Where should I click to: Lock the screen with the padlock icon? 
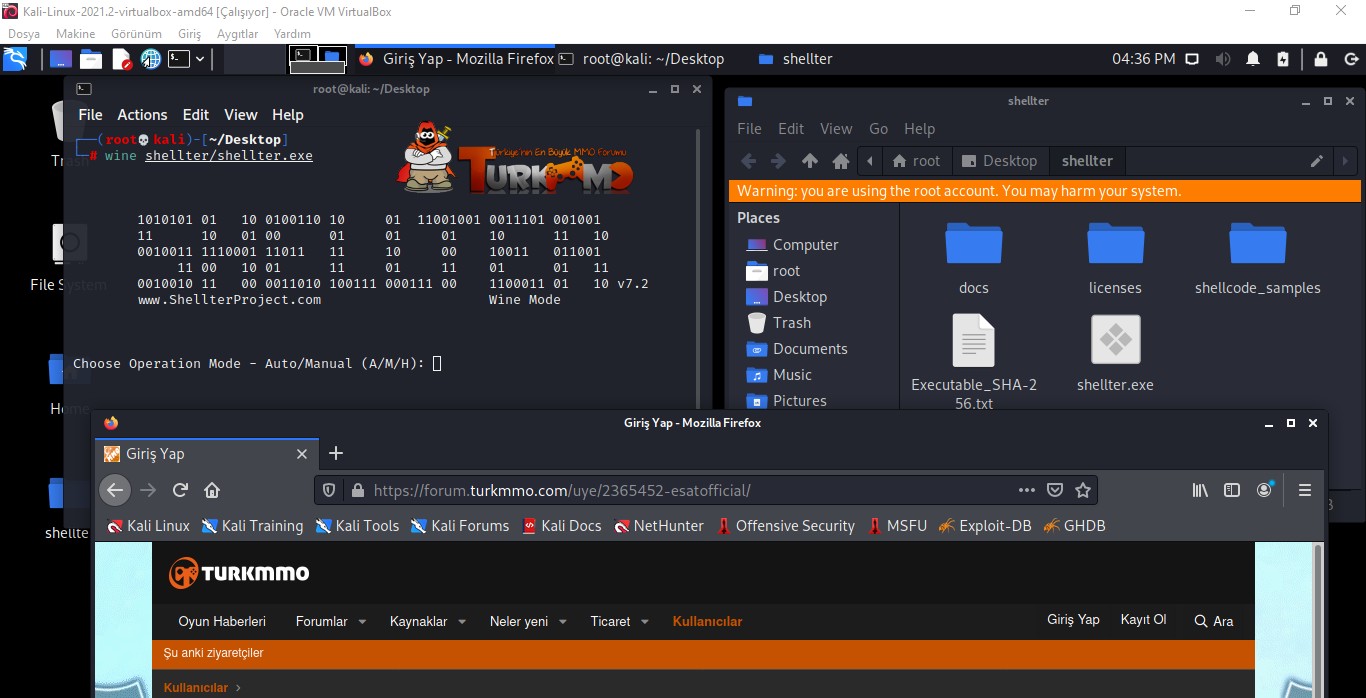[1321, 59]
